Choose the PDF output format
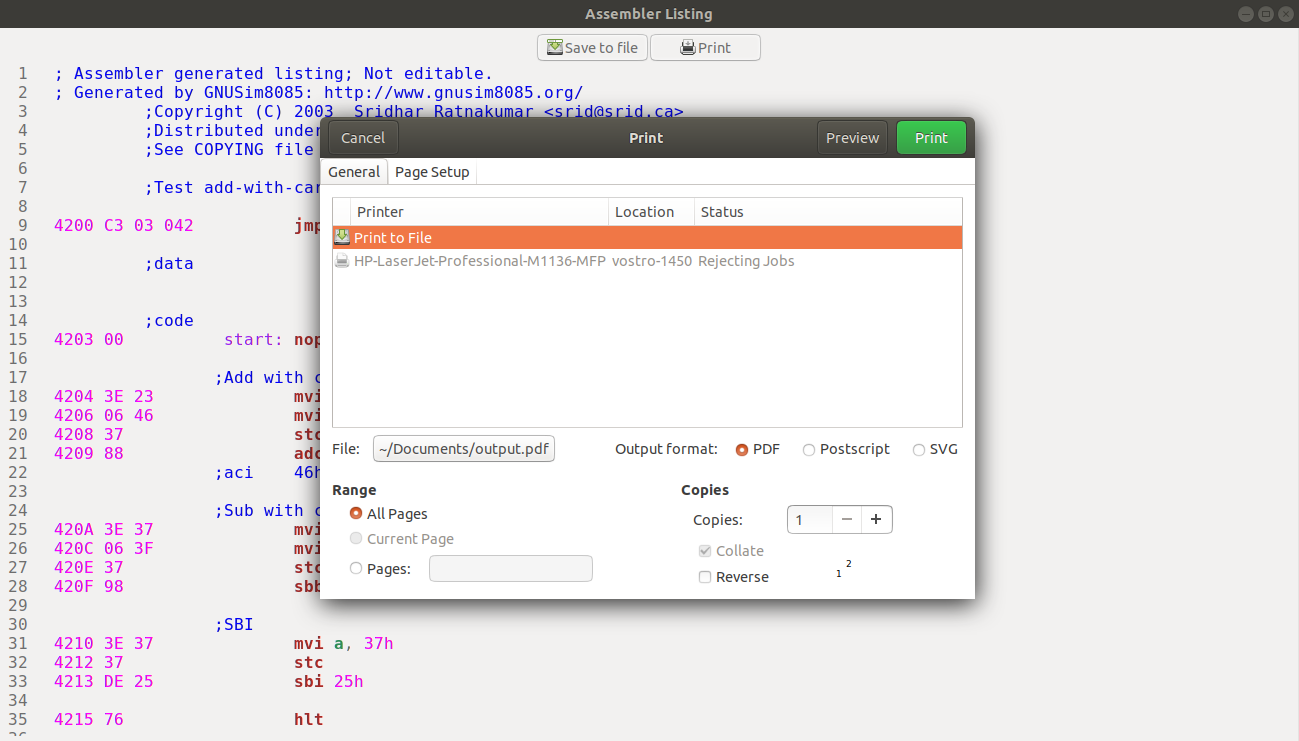The height and width of the screenshot is (741, 1299). coord(742,450)
